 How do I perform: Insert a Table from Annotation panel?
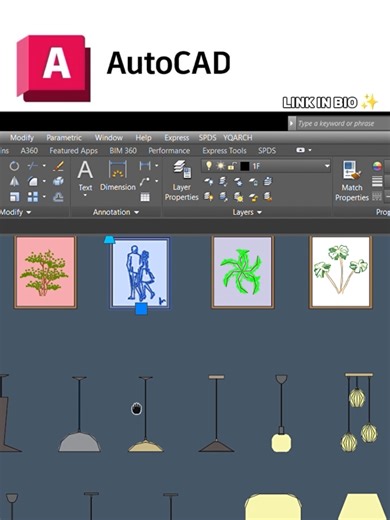(145, 197)
